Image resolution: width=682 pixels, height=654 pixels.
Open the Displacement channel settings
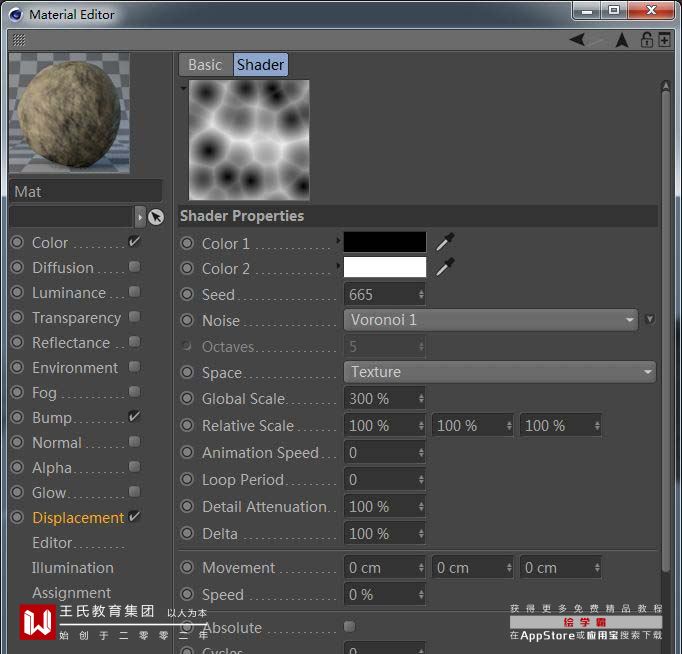point(78,517)
